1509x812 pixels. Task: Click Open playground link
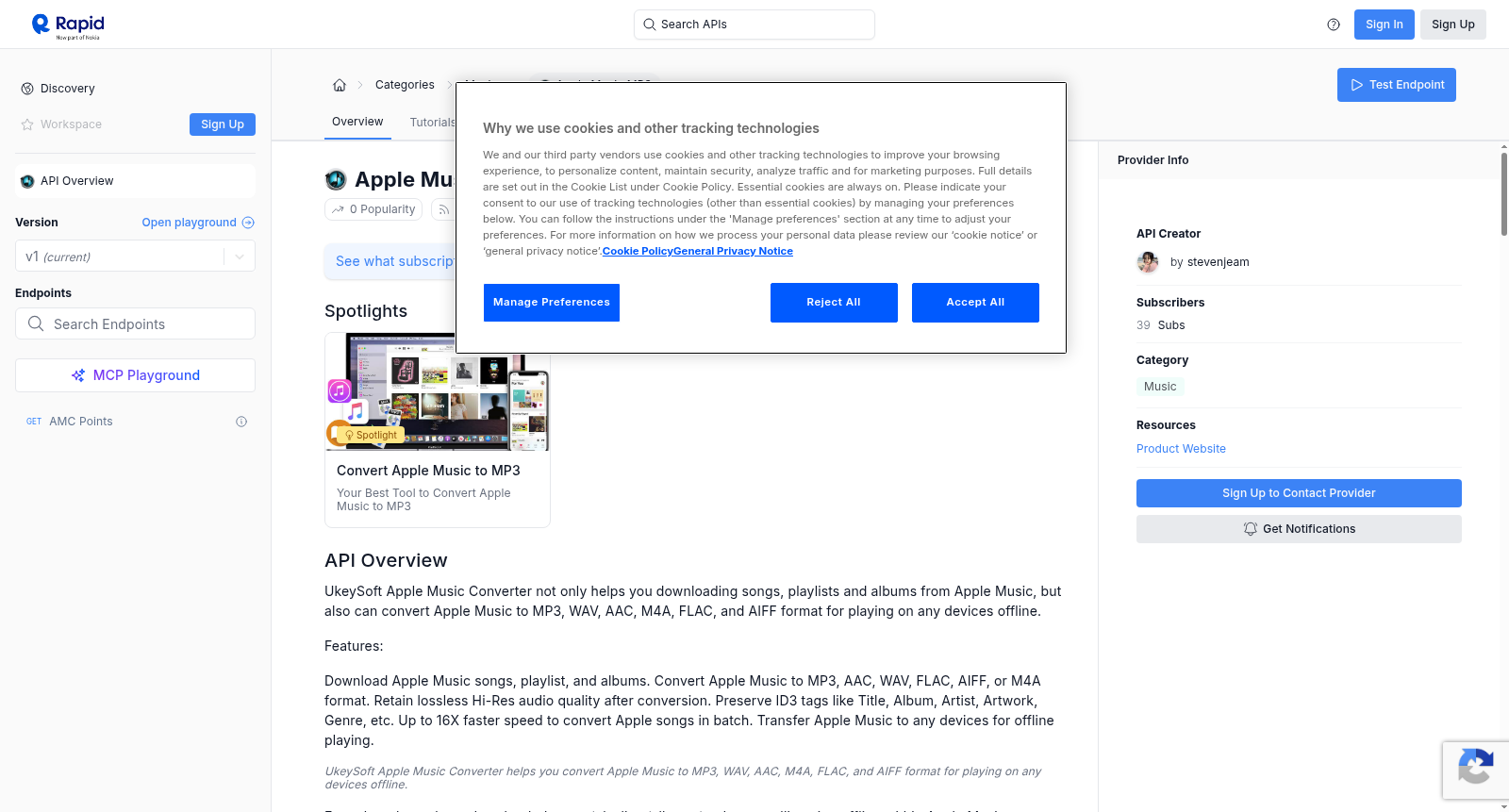198,223
